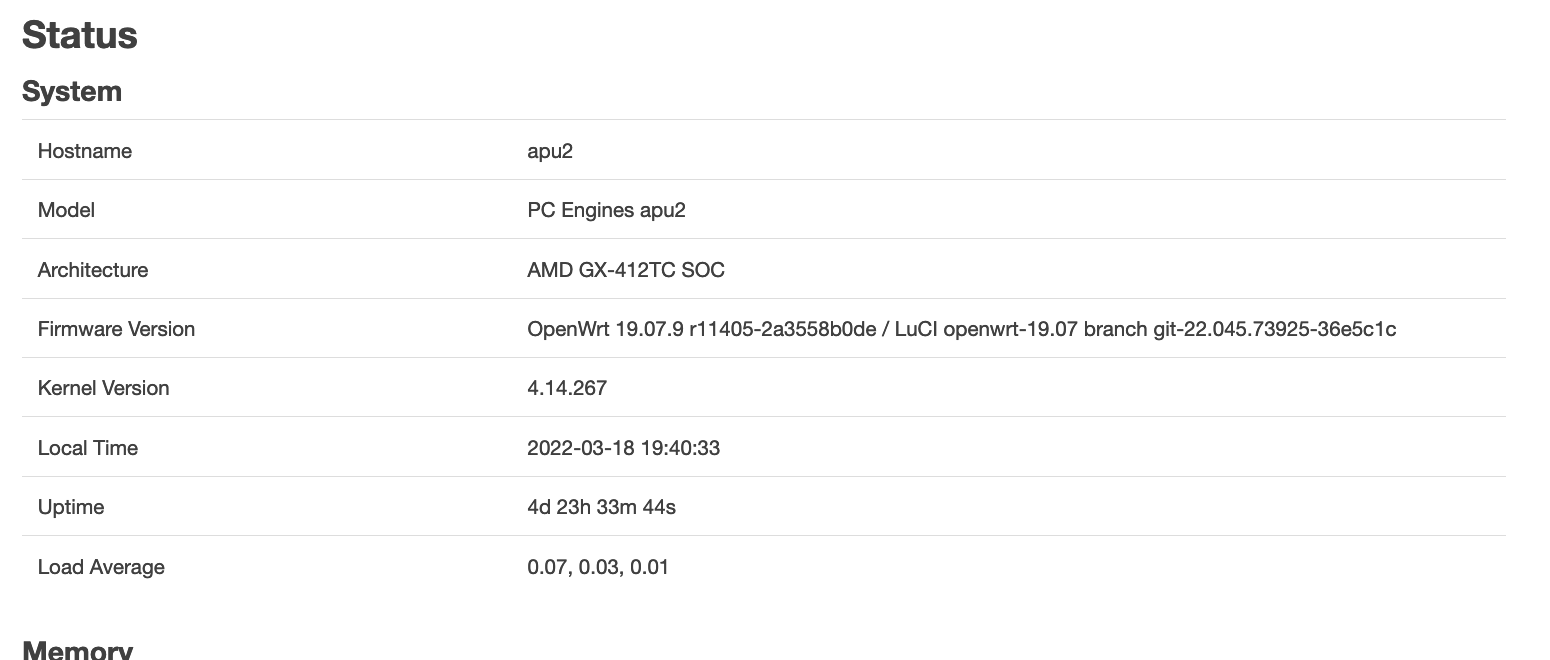Select the local time 2022-03-18 19:40:33
The width and height of the screenshot is (1550, 660).
[624, 448]
